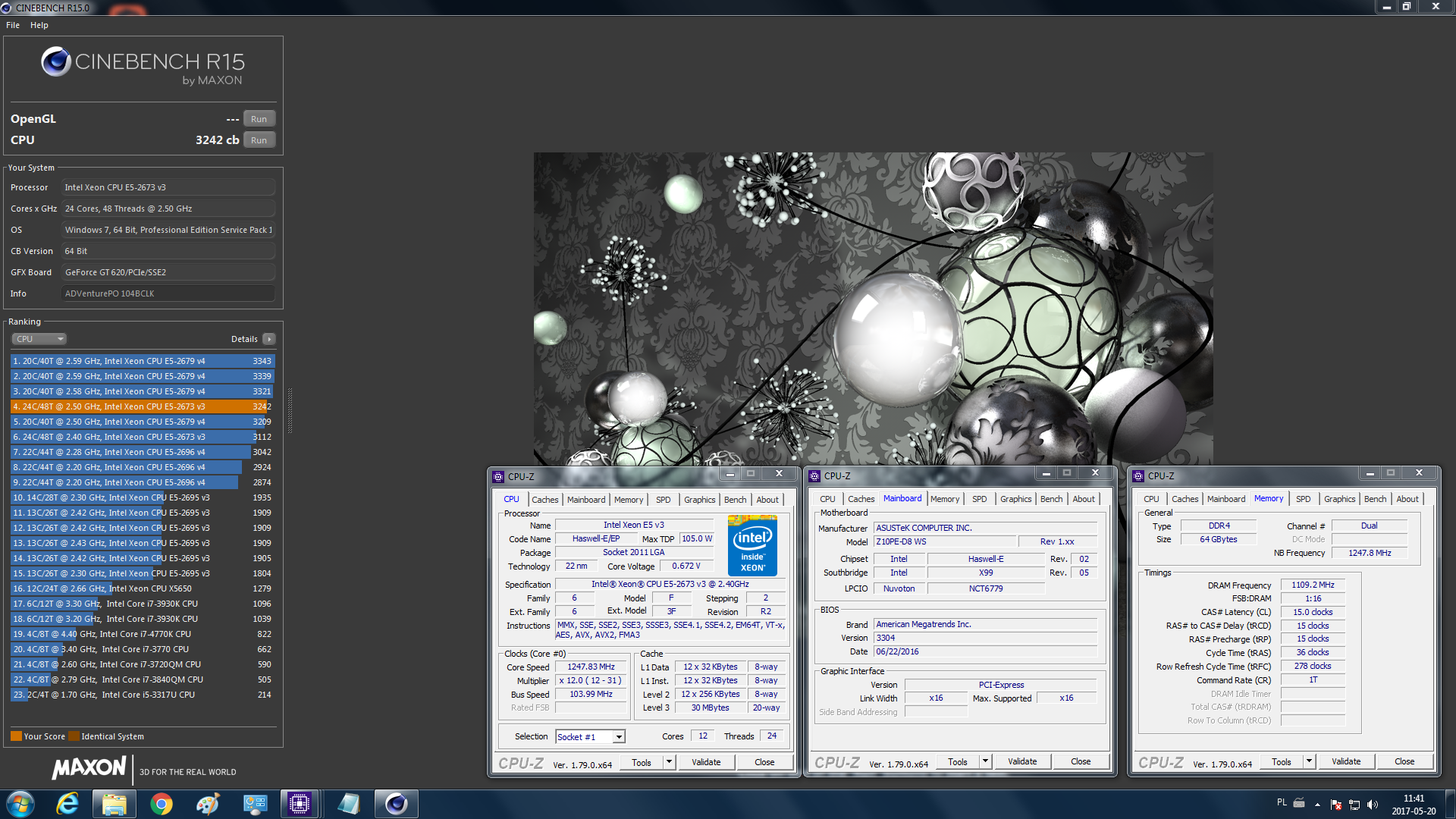Screen dimensions: 1456x819
Task: Switch to Cinebench taskbar icon
Action: [x=396, y=804]
